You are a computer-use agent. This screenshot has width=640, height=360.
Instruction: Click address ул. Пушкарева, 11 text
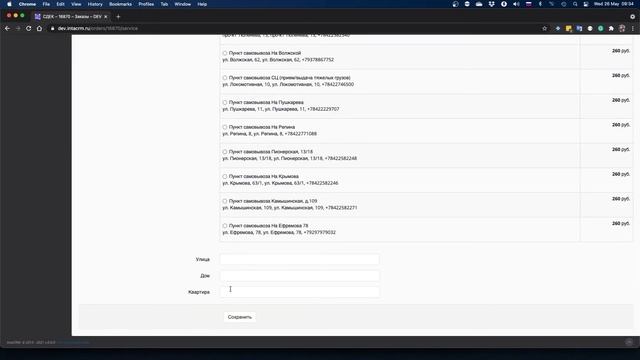click(281, 109)
